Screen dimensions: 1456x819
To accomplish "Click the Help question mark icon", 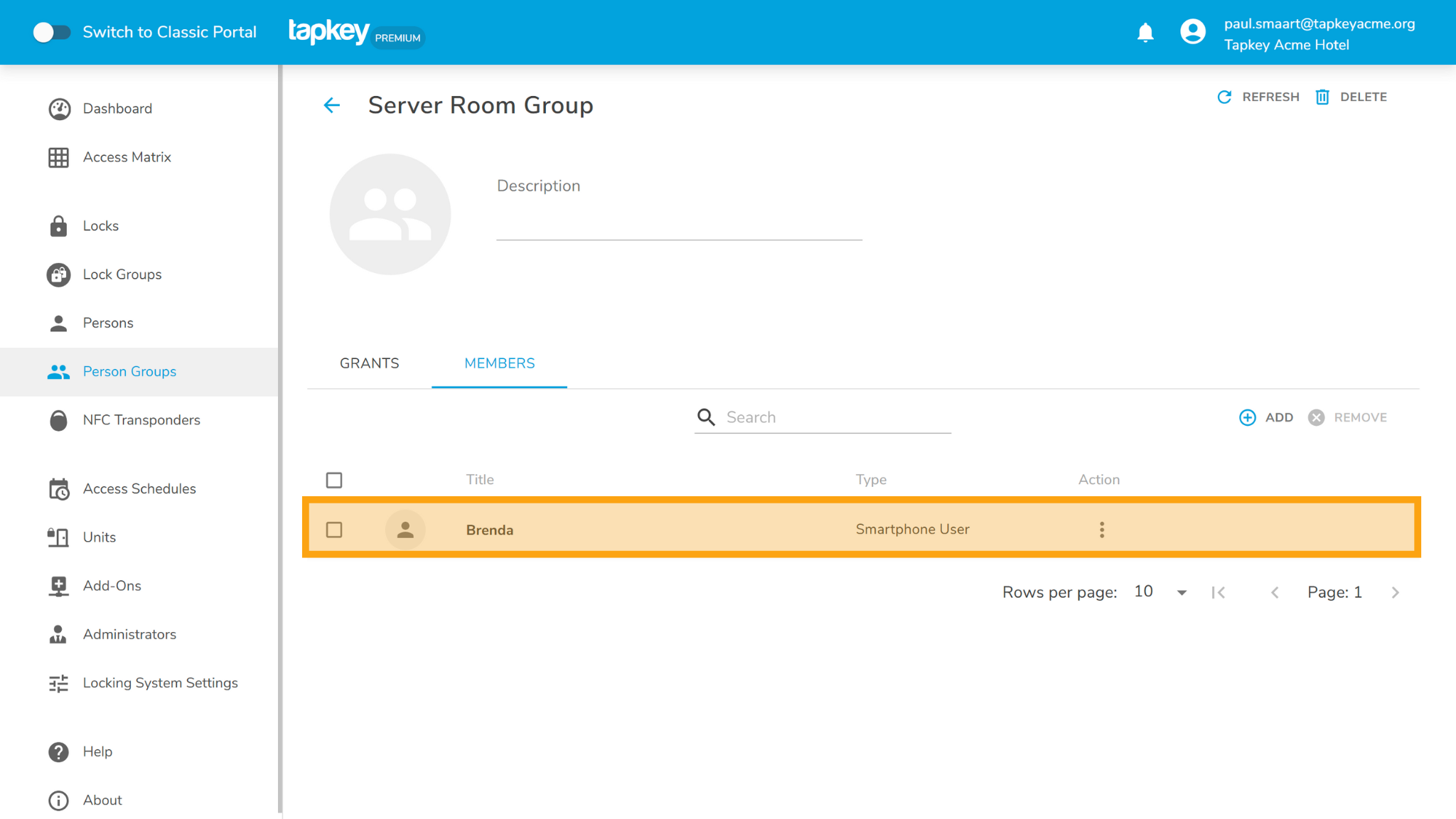I will coord(59,752).
